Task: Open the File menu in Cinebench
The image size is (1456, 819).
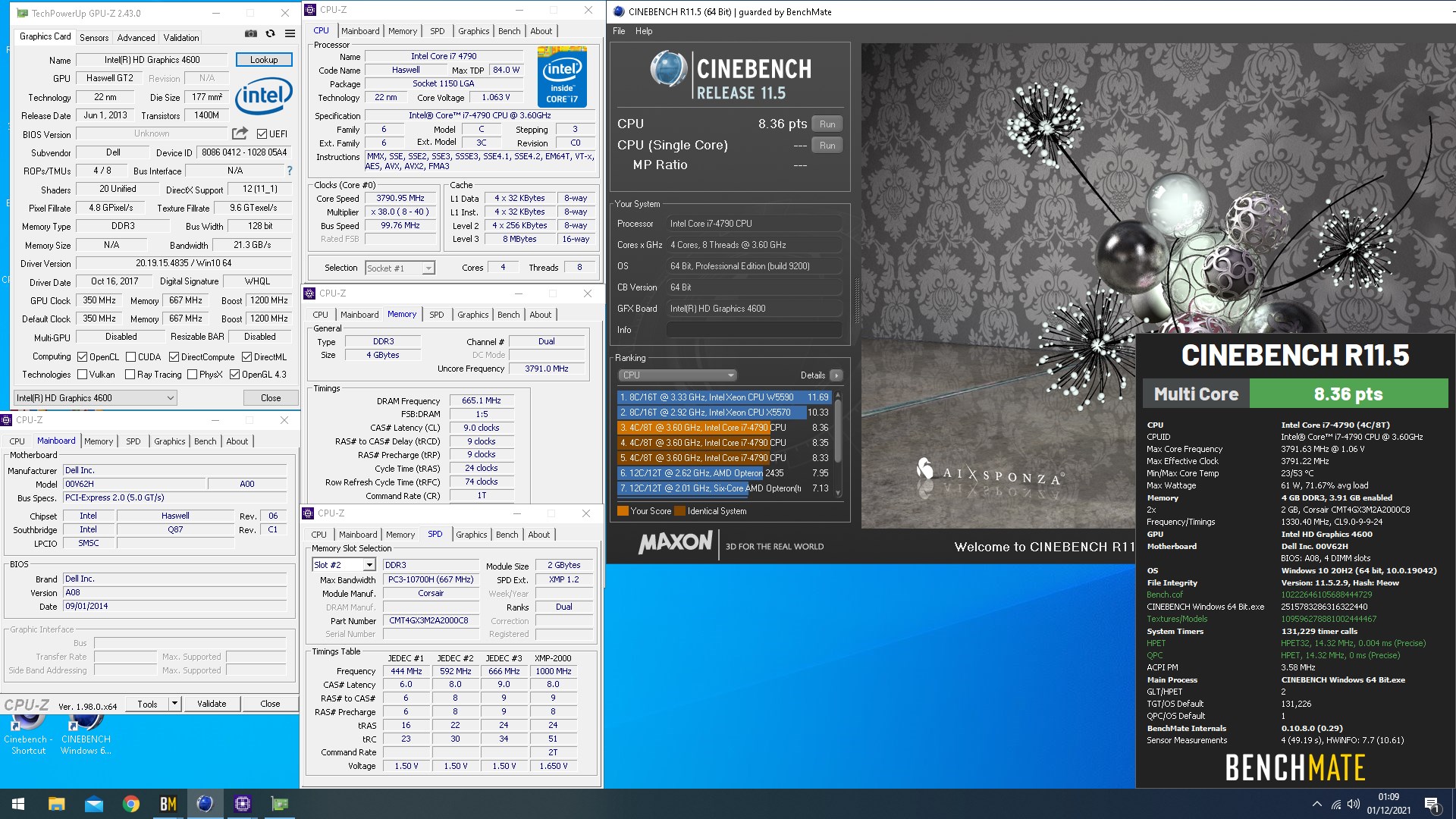Action: point(619,31)
